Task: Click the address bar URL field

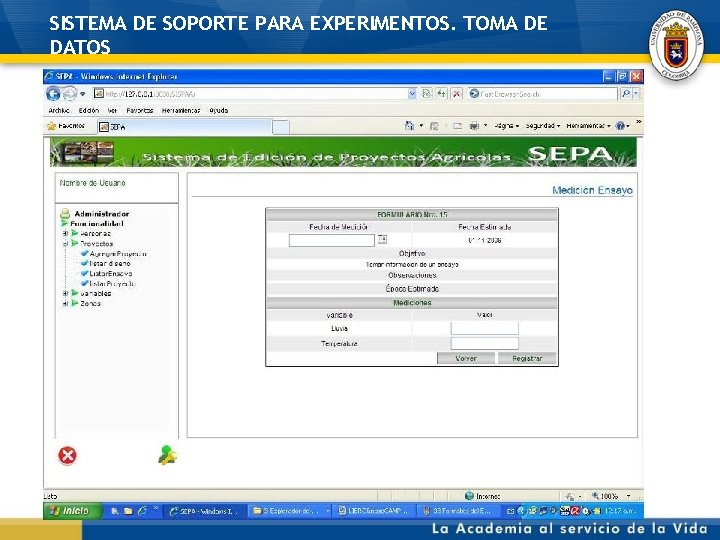Action: coord(250,94)
